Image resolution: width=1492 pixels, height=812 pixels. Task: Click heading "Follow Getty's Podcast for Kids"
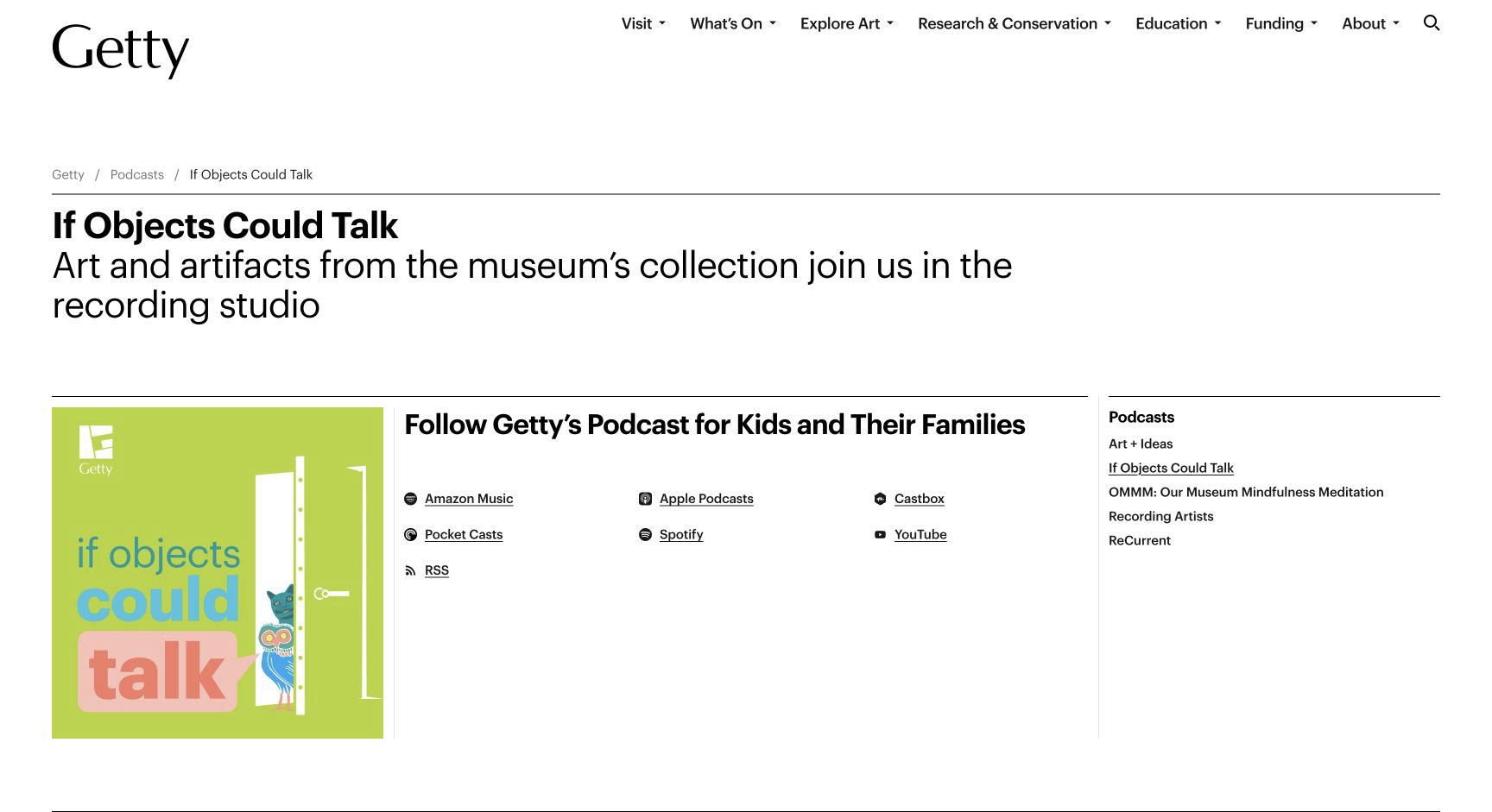pos(715,425)
